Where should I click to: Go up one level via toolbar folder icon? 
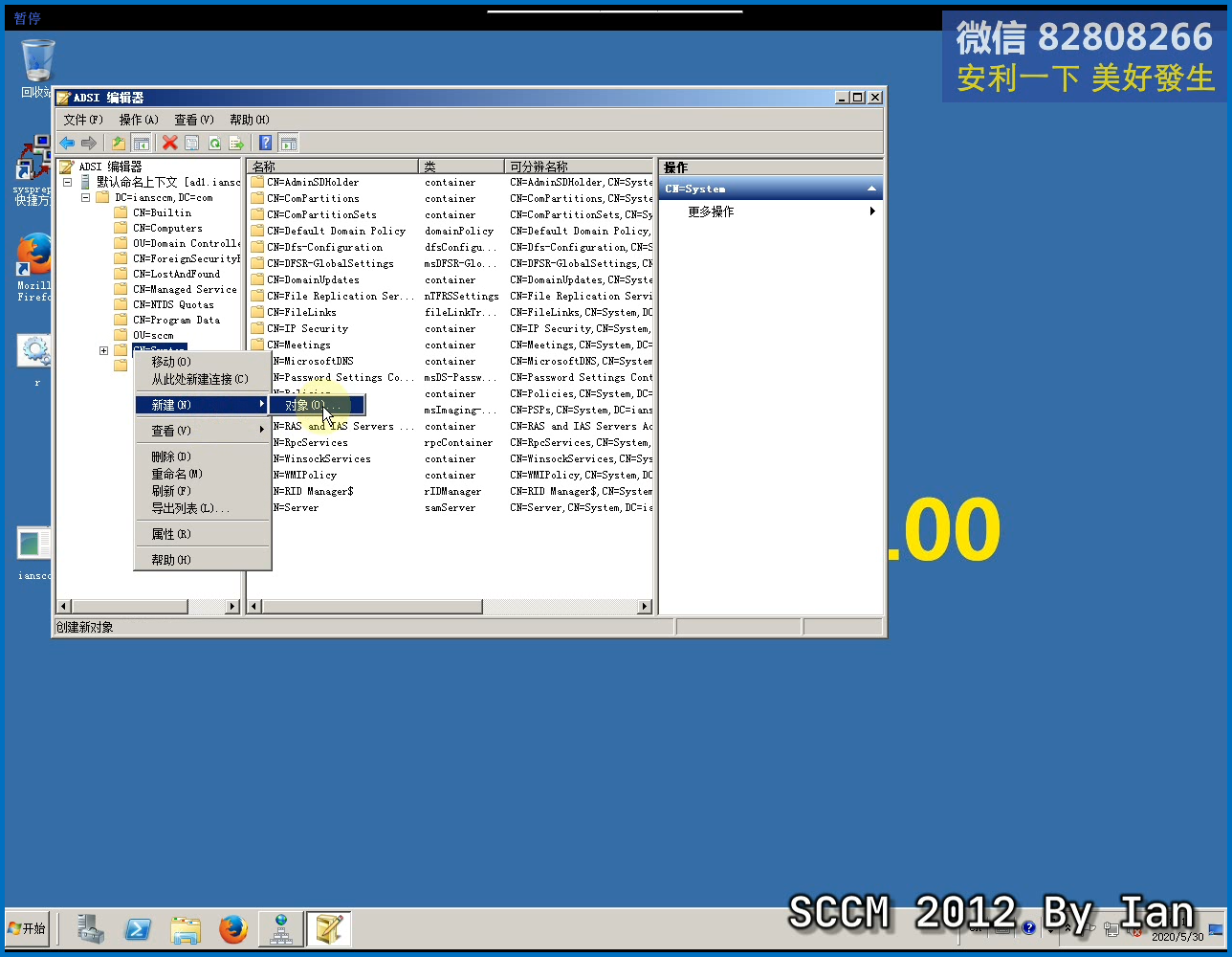coord(118,144)
